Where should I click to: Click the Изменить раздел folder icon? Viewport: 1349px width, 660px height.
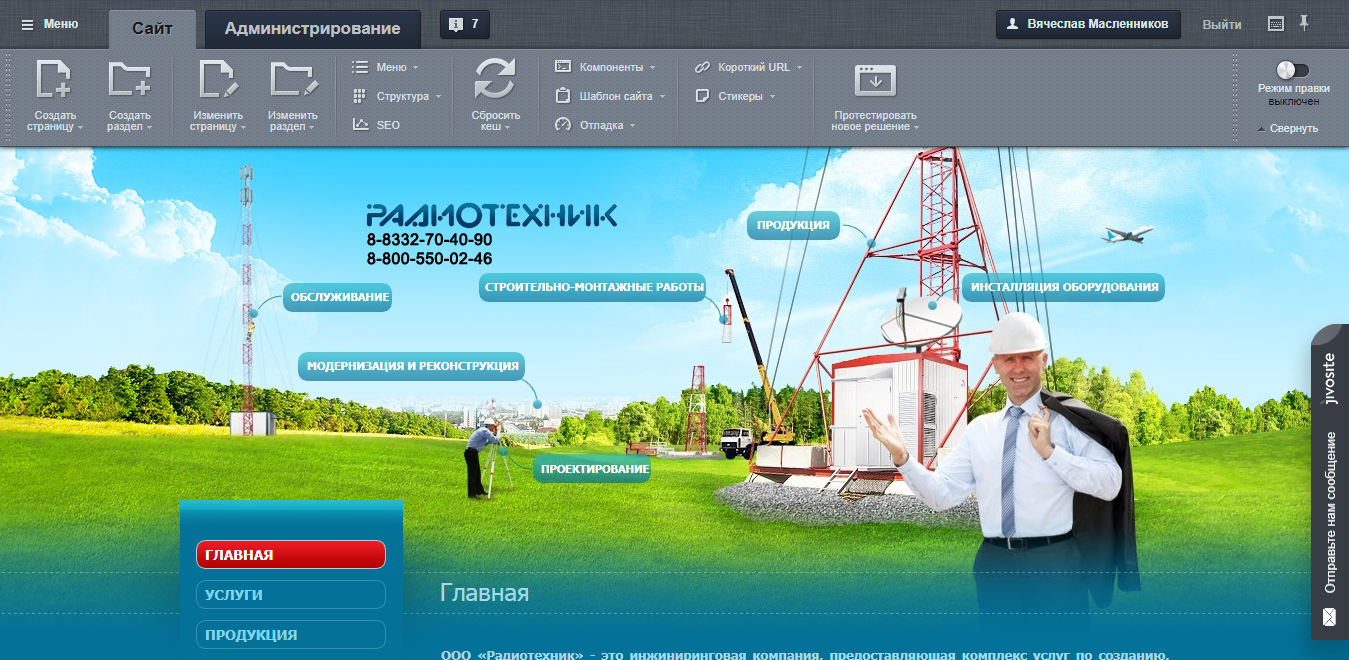(293, 81)
